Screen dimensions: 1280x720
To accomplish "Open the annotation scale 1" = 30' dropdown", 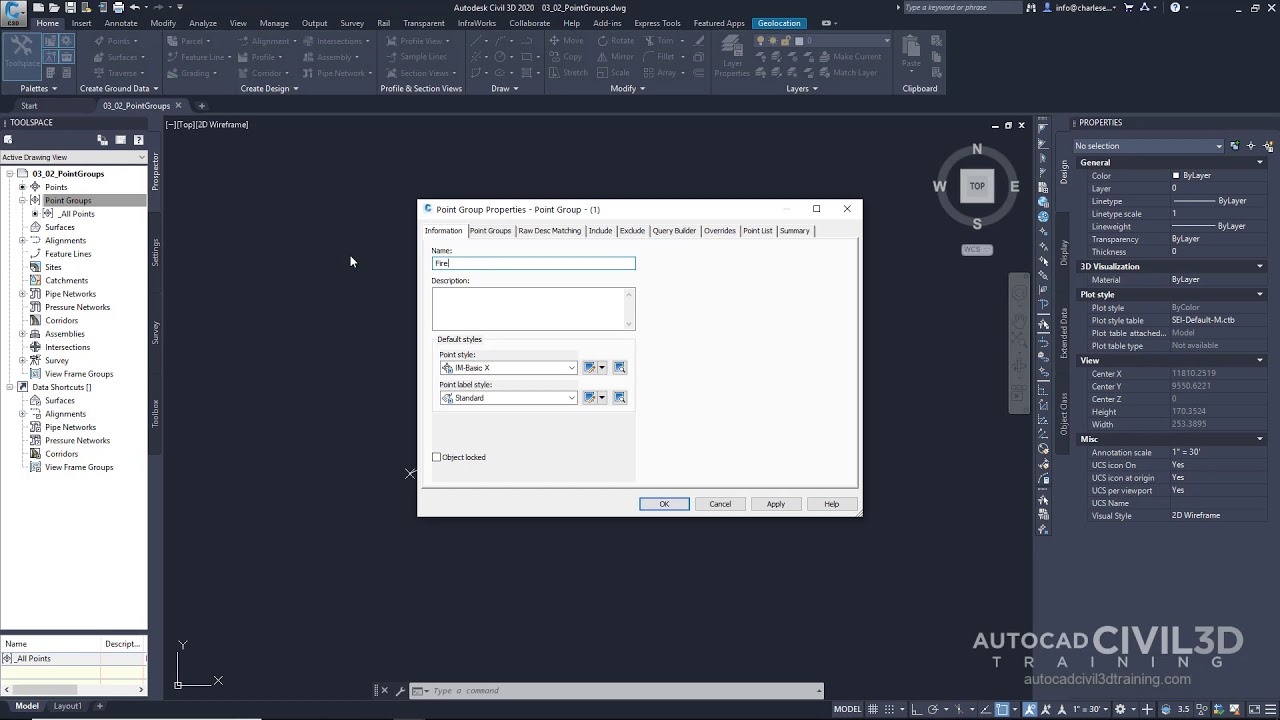I will click(x=1089, y=709).
